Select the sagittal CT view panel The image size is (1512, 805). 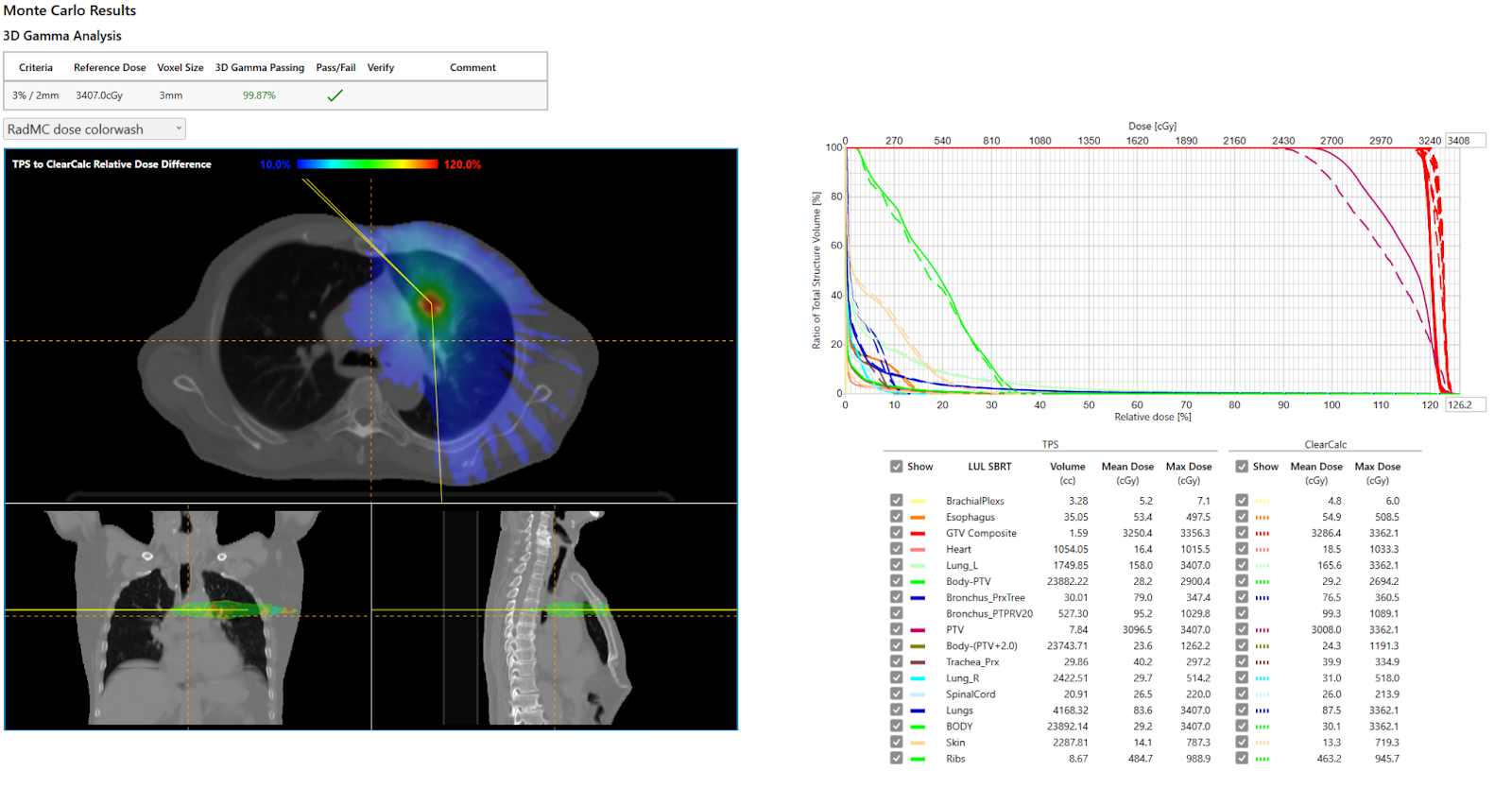pos(555,616)
